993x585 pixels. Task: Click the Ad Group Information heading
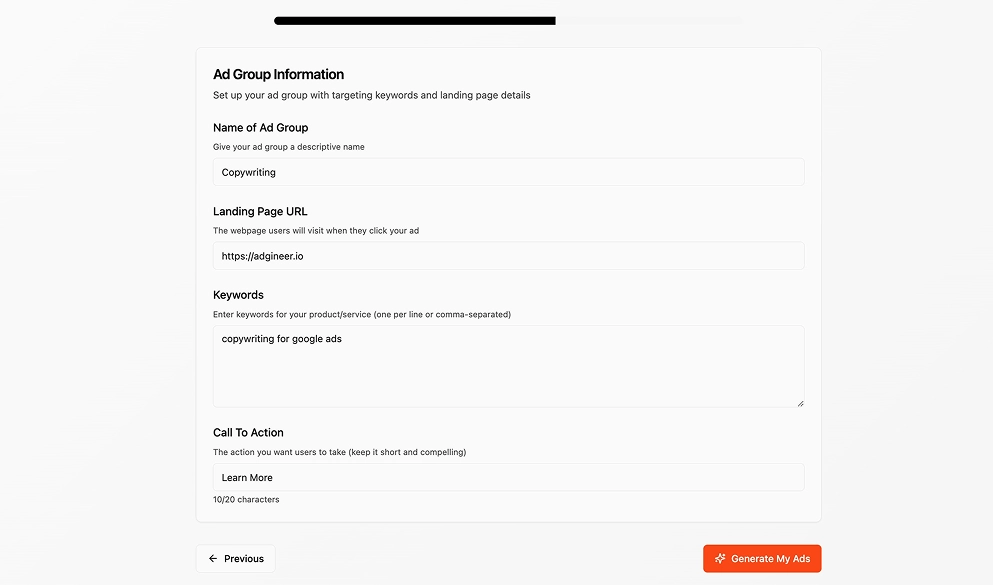[278, 74]
